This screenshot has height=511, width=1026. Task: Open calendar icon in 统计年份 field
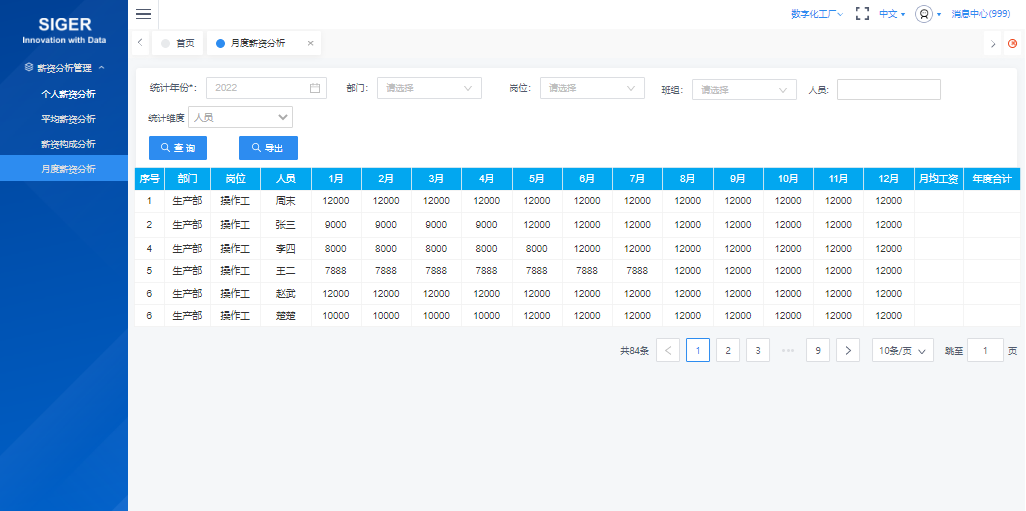tap(315, 88)
